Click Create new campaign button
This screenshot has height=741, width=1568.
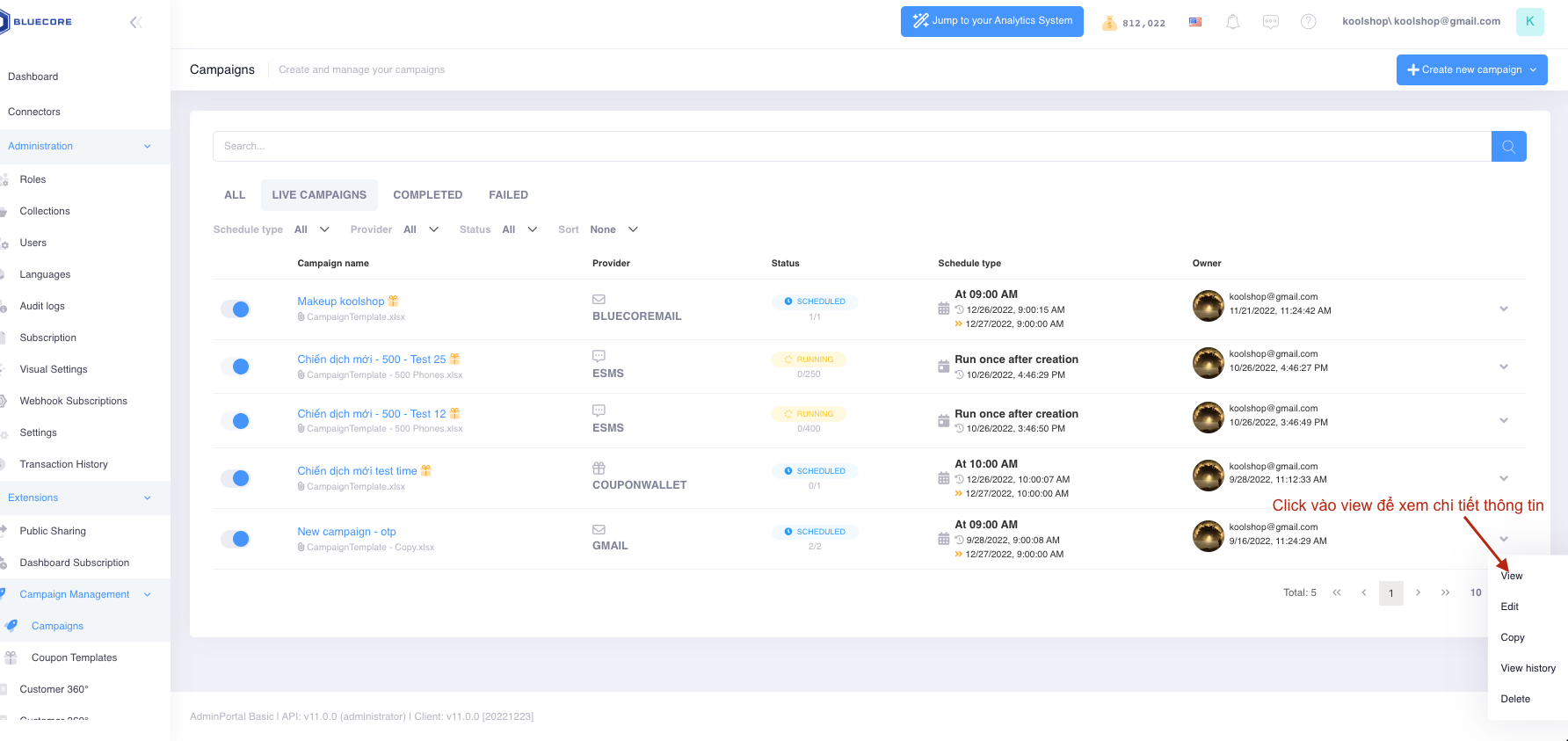click(1471, 69)
